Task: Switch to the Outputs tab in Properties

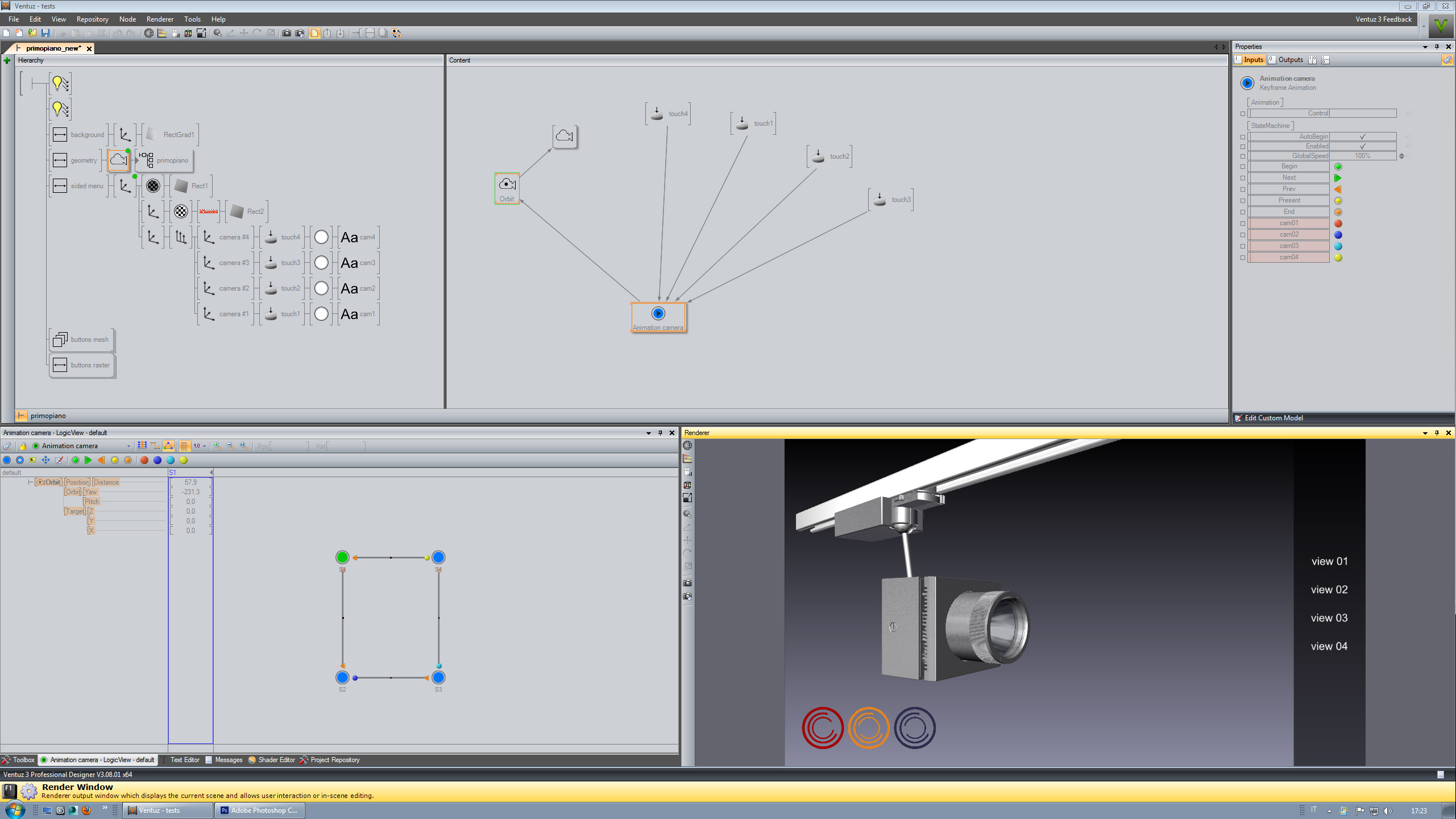Action: coord(1290,60)
